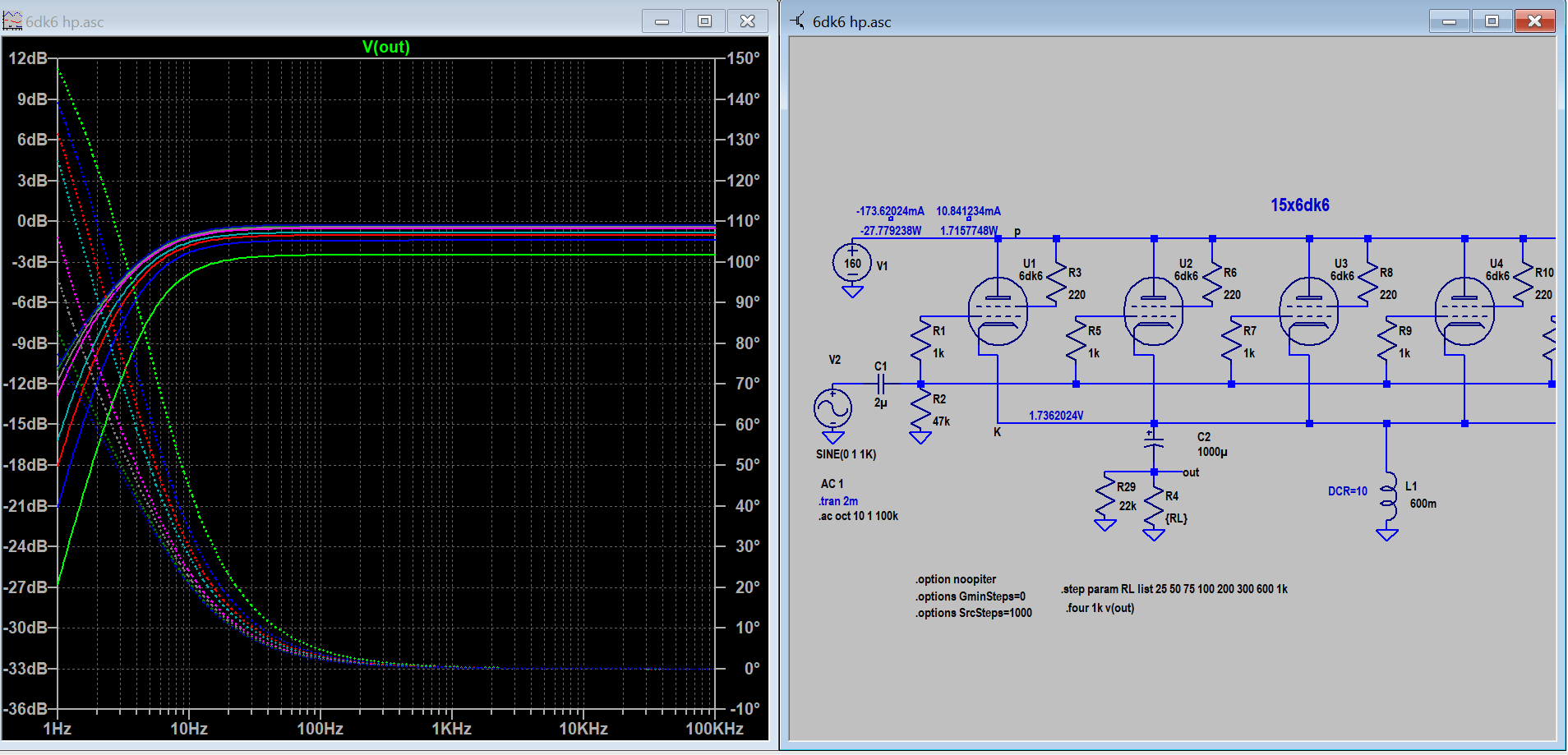Select the U4 6dk6 tube symbol
Screen dimensions: 1568x755
tap(1464, 311)
